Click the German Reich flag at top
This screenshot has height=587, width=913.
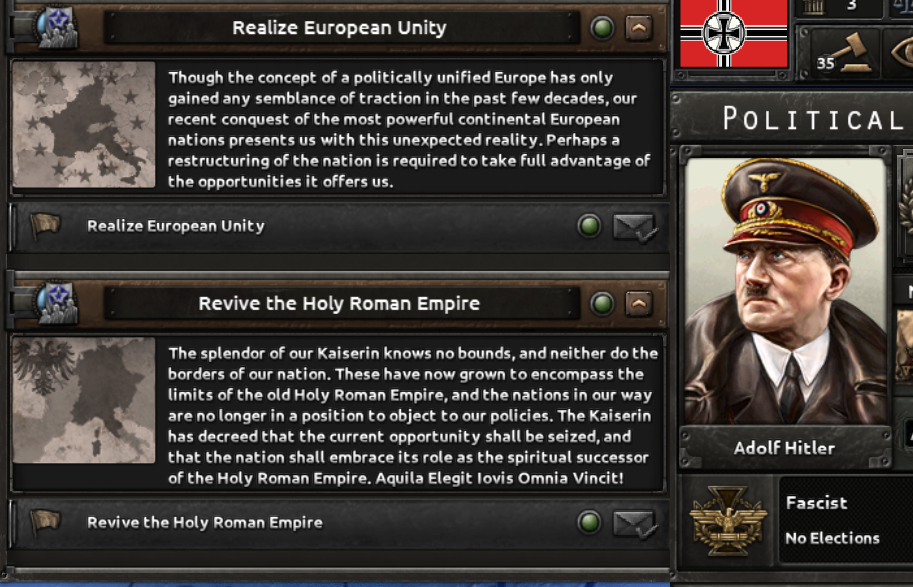(734, 34)
